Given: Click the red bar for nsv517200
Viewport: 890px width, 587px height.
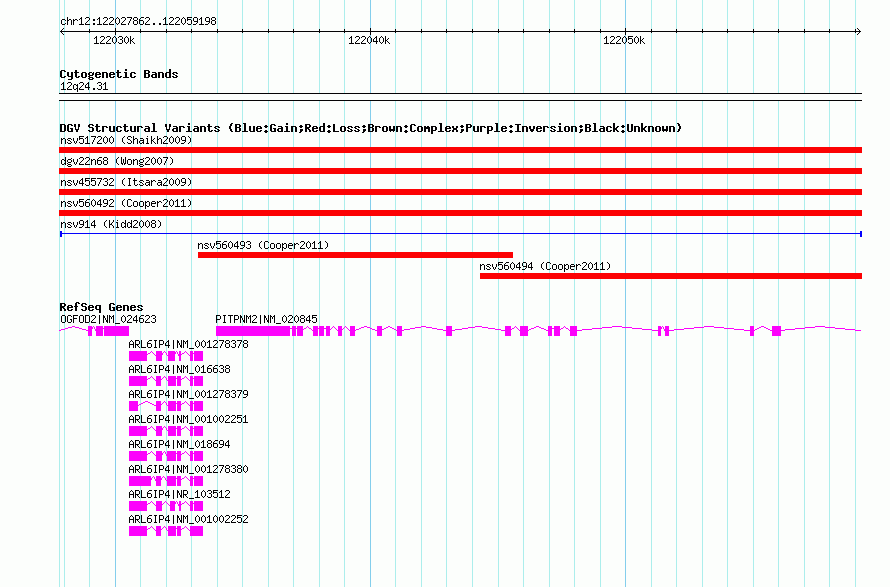Looking at the screenshot, I should pos(460,150).
